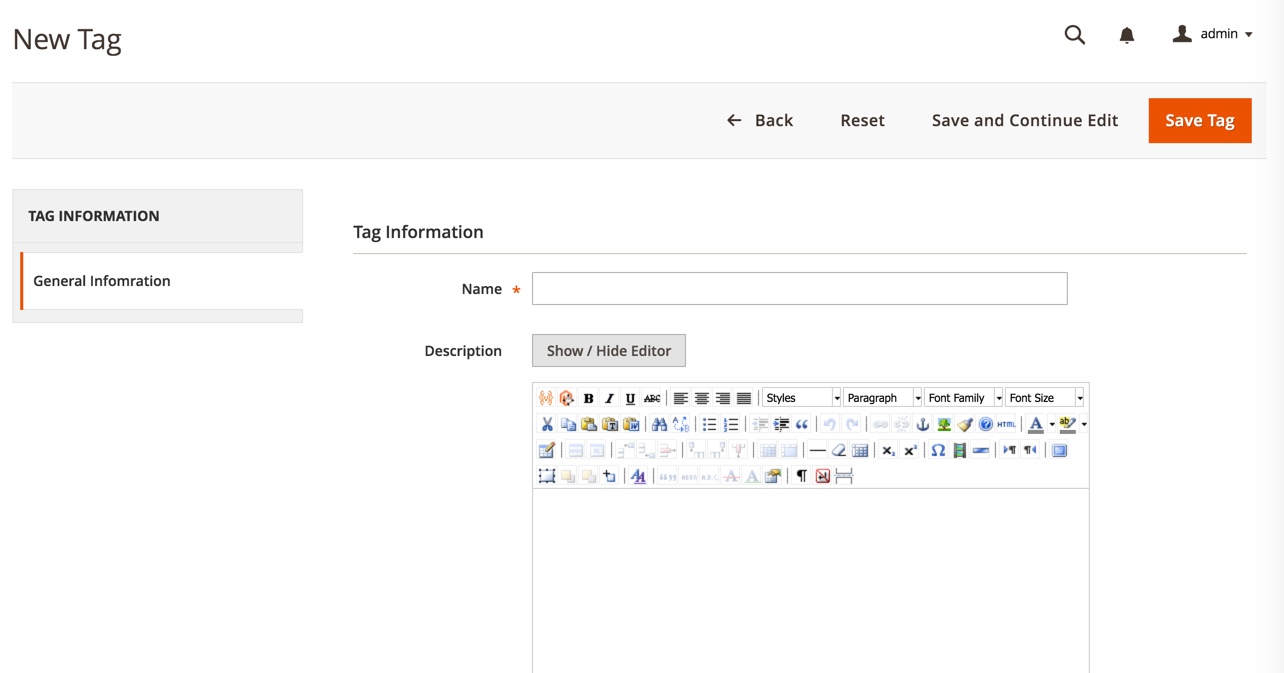The image size is (1284, 673).
Task: Toggle the underline formatting button
Action: 630,398
